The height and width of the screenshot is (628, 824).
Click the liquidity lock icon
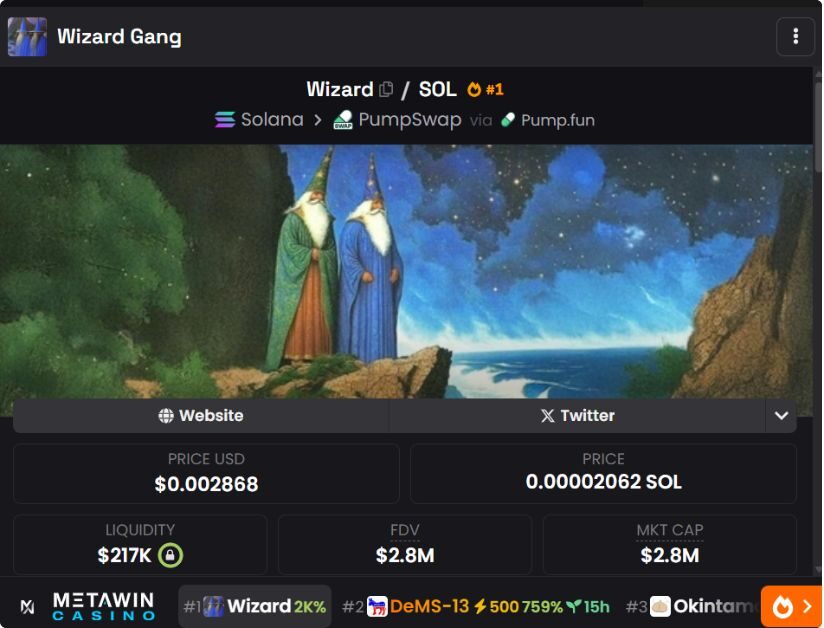[x=170, y=555]
